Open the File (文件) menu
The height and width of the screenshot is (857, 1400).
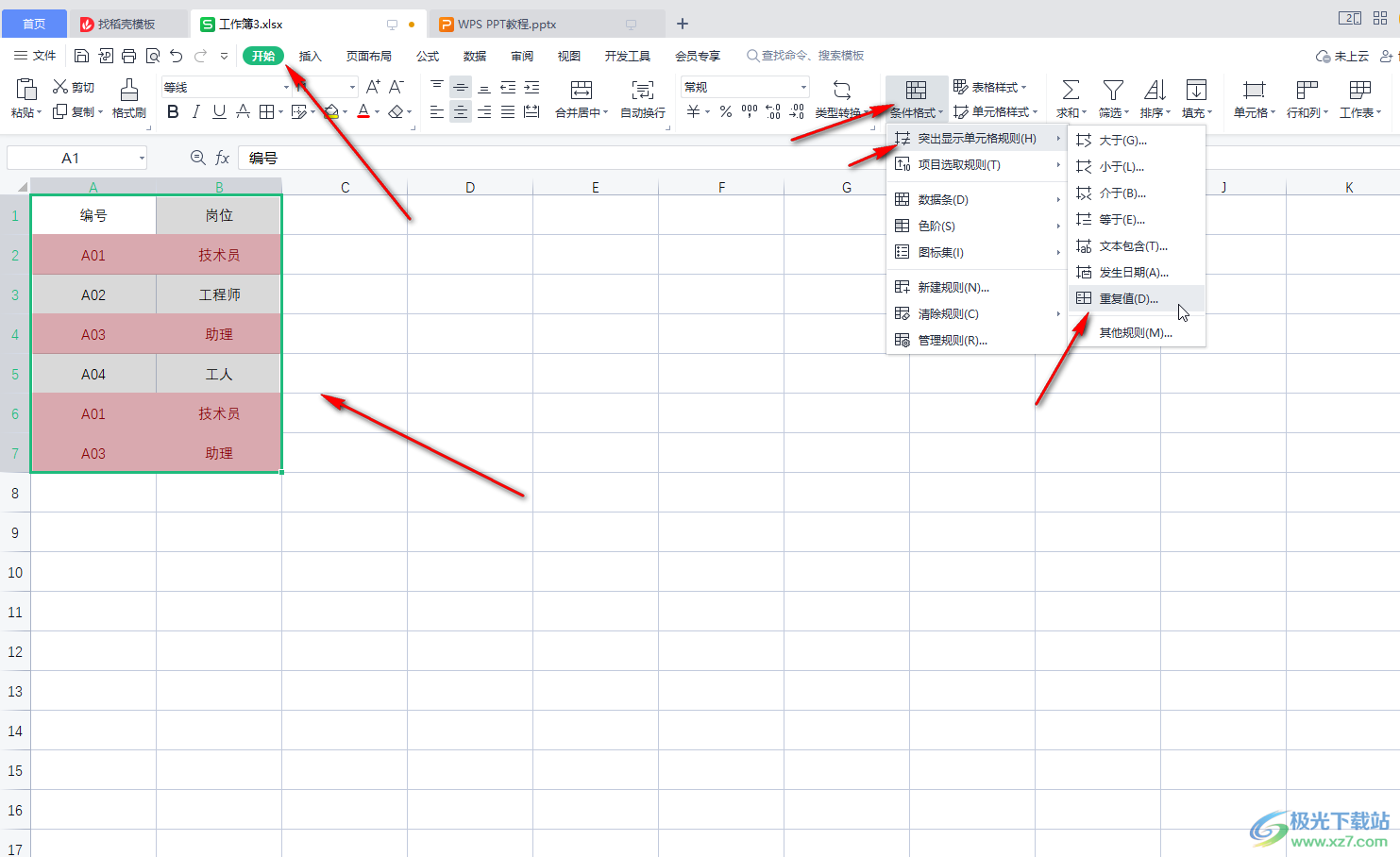(35, 56)
